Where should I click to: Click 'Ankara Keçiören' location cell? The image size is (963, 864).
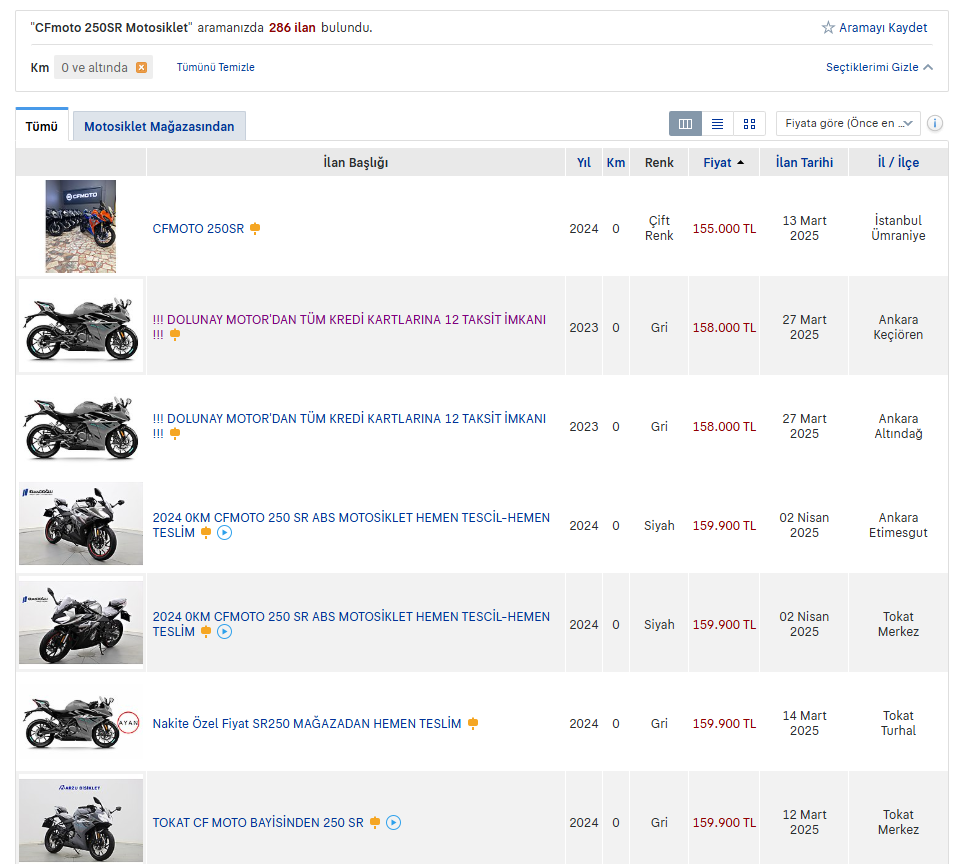(898, 327)
